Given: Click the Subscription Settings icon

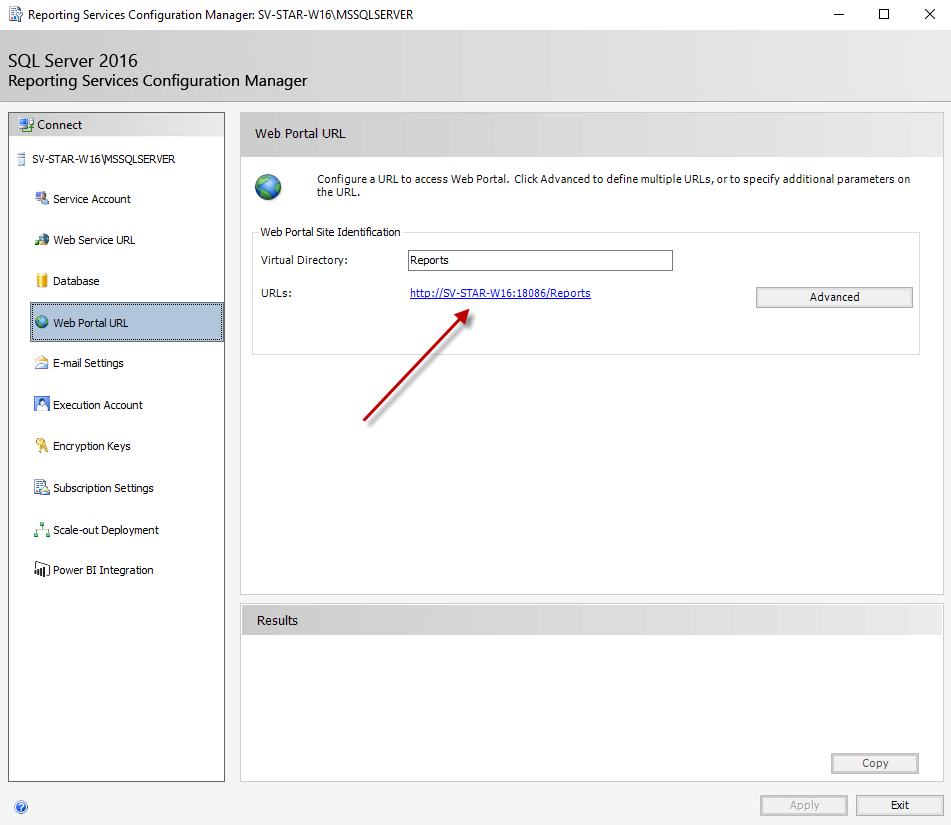Looking at the screenshot, I should point(41,487).
